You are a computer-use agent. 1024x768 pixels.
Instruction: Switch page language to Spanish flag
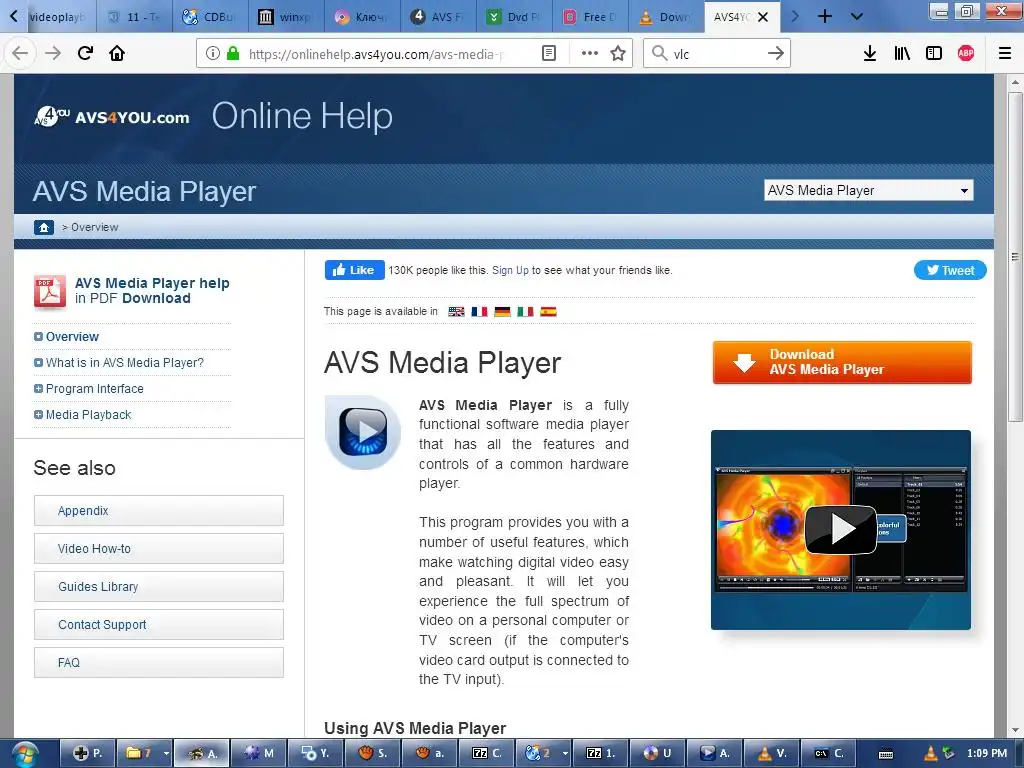[549, 312]
